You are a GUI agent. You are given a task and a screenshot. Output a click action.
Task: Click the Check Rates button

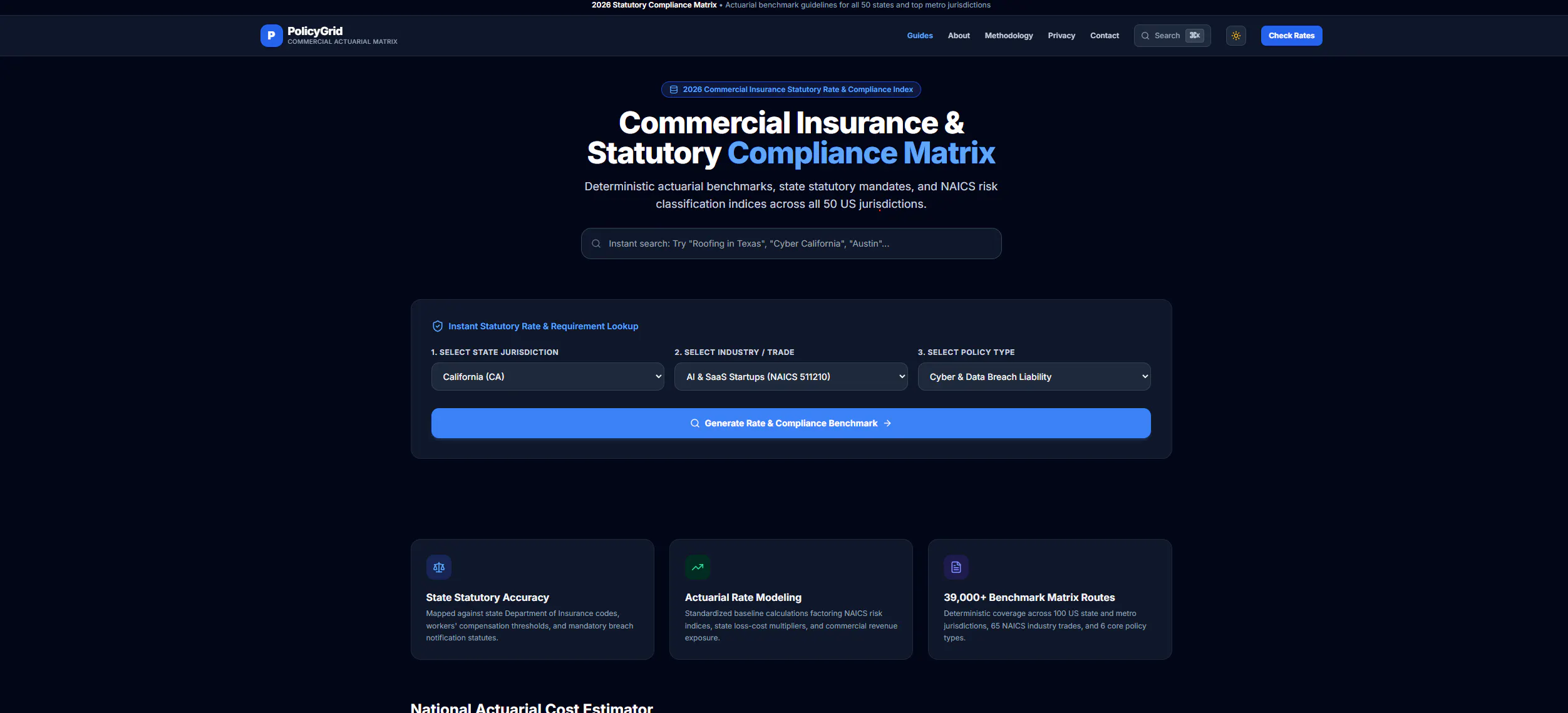(1291, 36)
